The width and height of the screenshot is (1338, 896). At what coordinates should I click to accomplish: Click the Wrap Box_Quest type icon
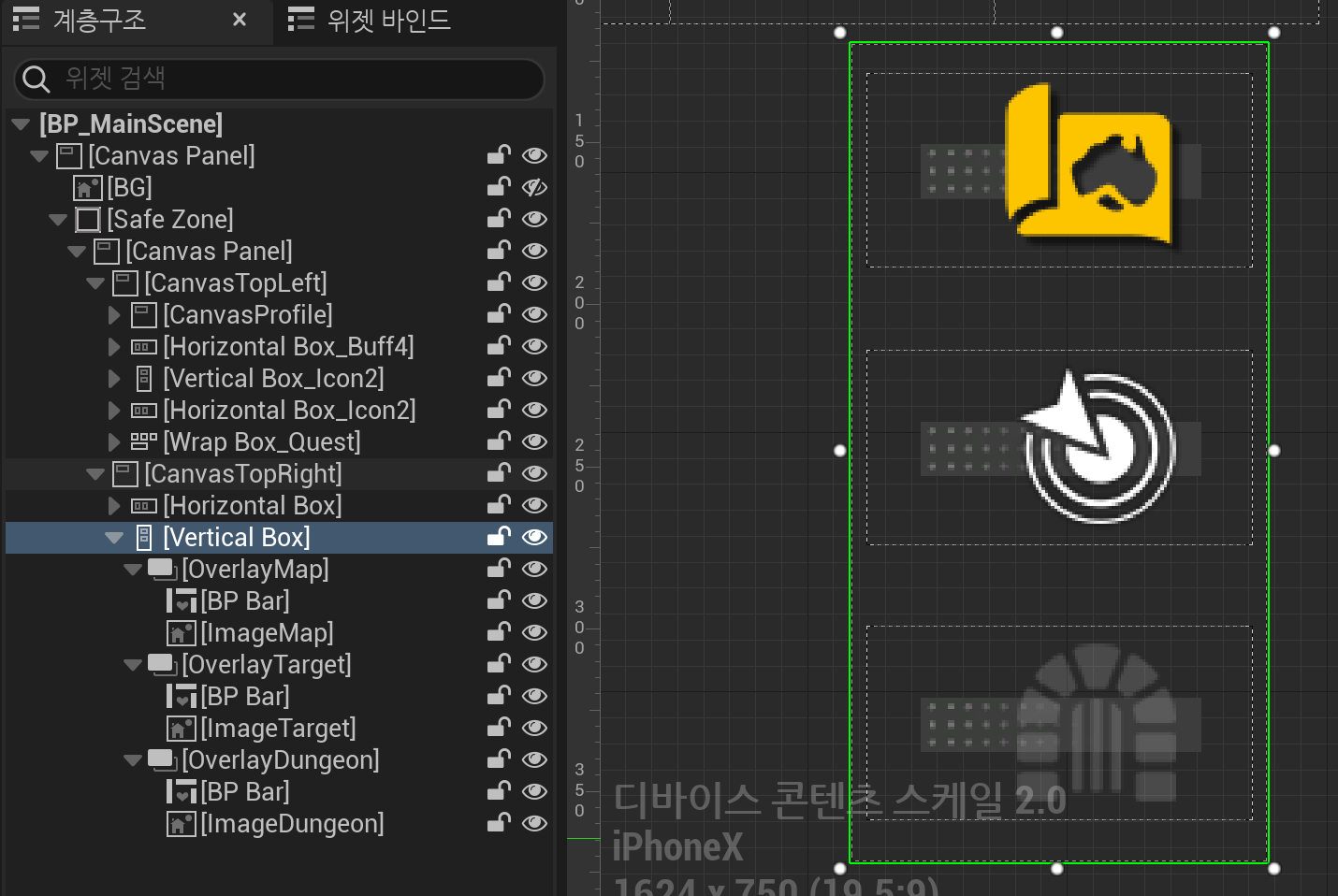(144, 441)
